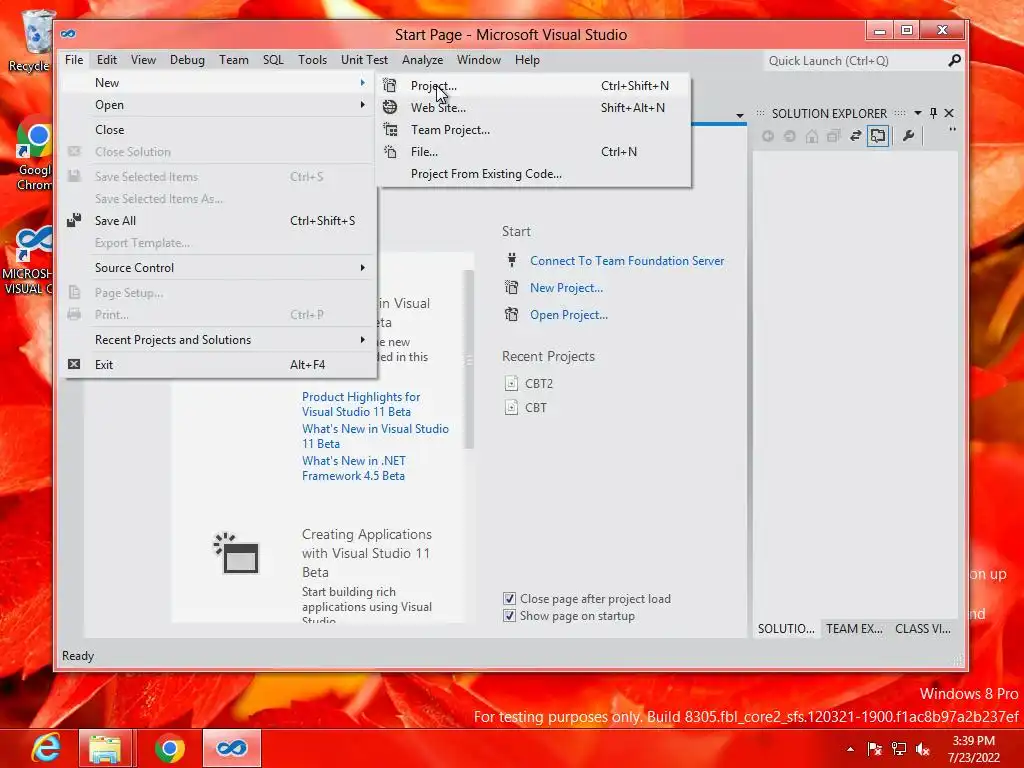The height and width of the screenshot is (768, 1024).
Task: Toggle the Solution Explorer auto-hide pin
Action: [x=933, y=113]
